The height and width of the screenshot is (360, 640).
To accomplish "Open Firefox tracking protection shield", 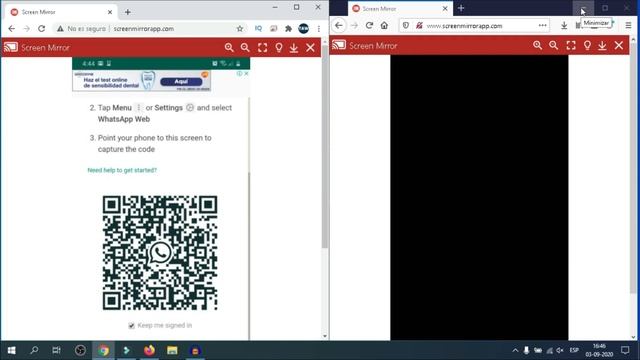I will 406,25.
